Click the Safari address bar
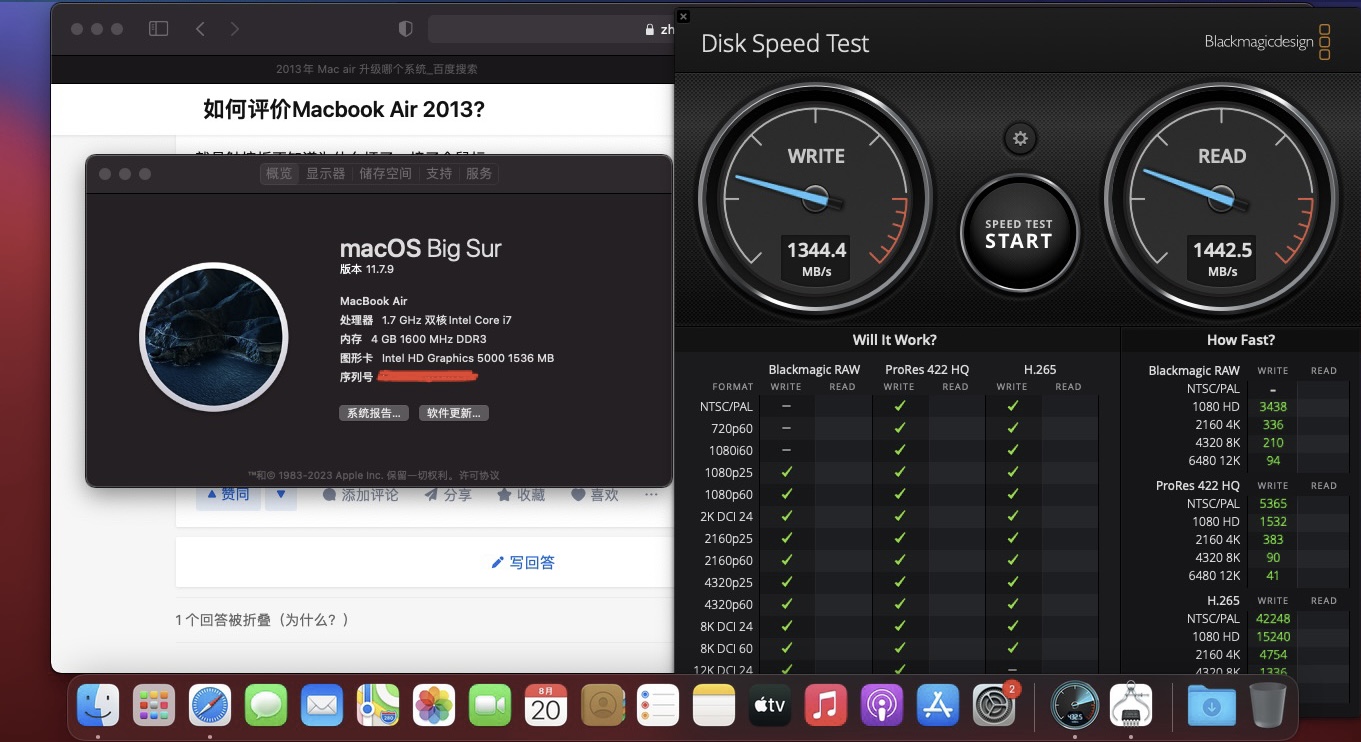Viewport: 1361px width, 742px height. pyautogui.click(x=551, y=29)
